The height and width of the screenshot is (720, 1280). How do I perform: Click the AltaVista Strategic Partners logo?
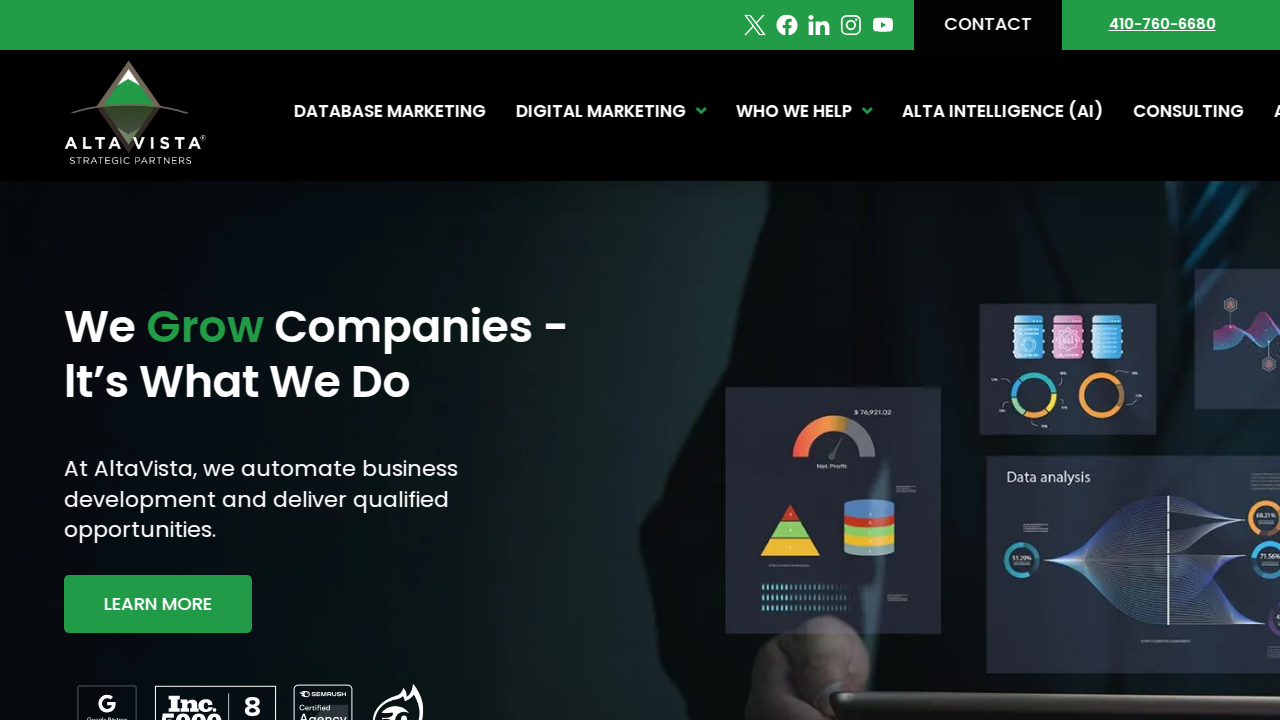pos(135,113)
